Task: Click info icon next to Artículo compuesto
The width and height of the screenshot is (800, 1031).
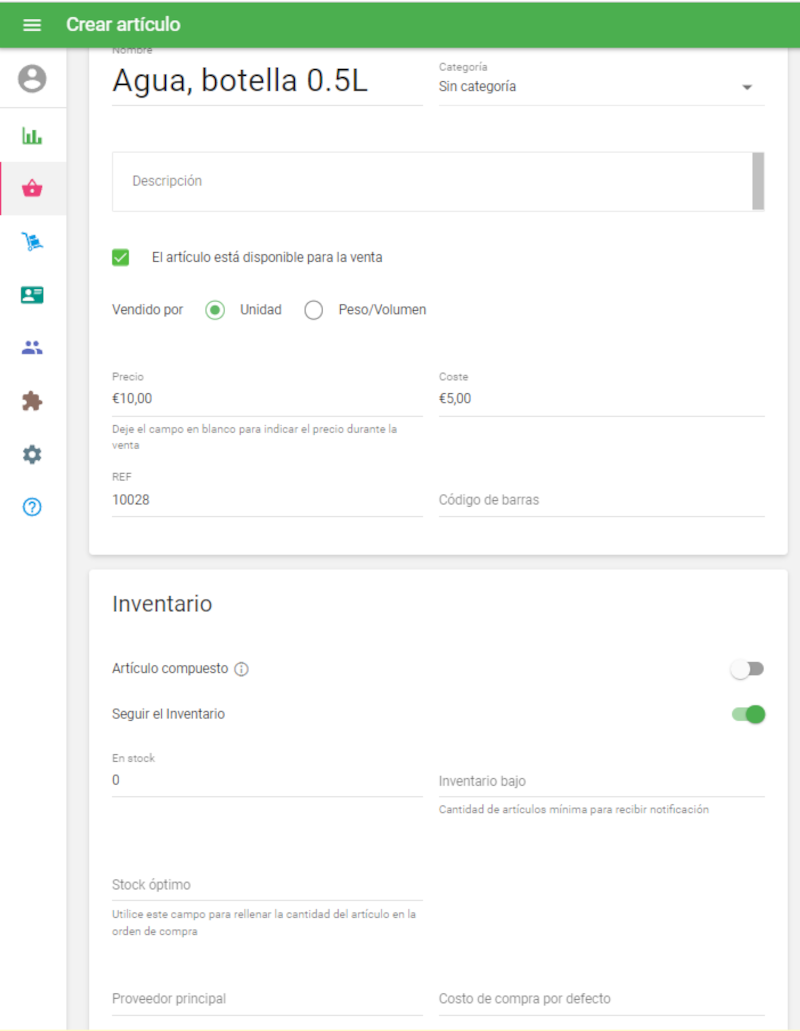Action: (241, 669)
